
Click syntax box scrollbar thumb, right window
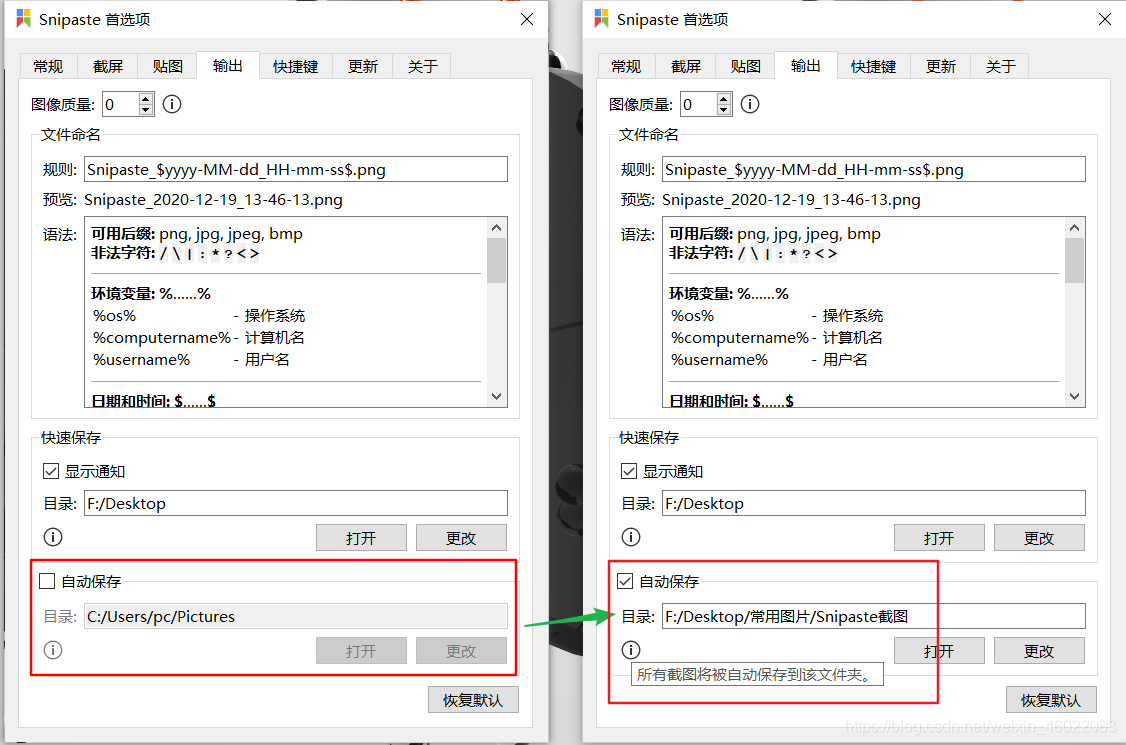click(1074, 261)
